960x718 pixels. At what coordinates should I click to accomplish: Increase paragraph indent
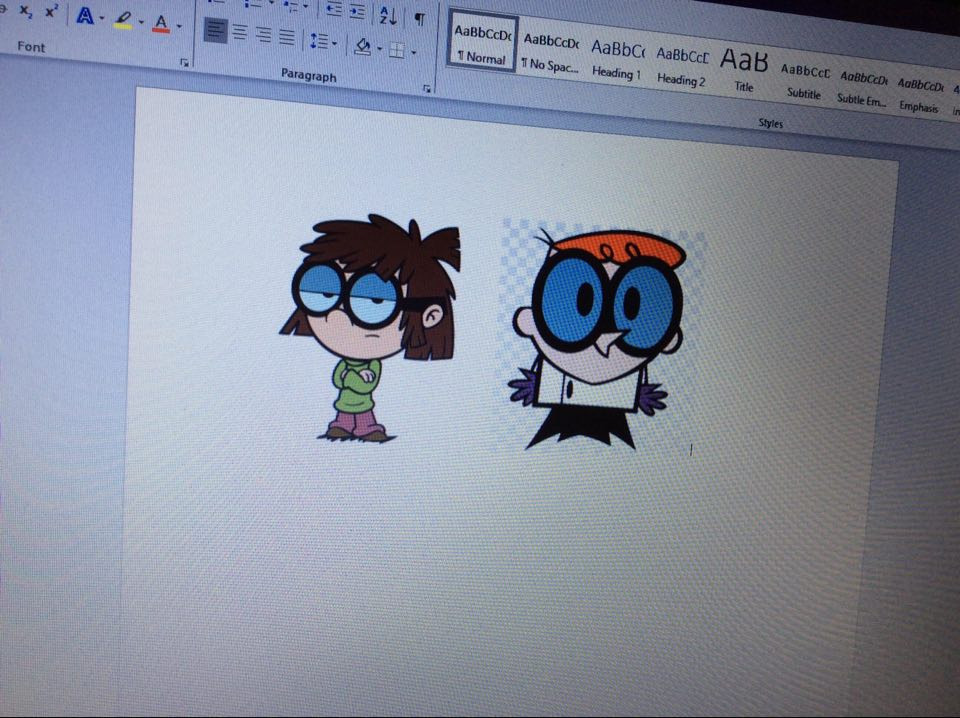pyautogui.click(x=357, y=10)
